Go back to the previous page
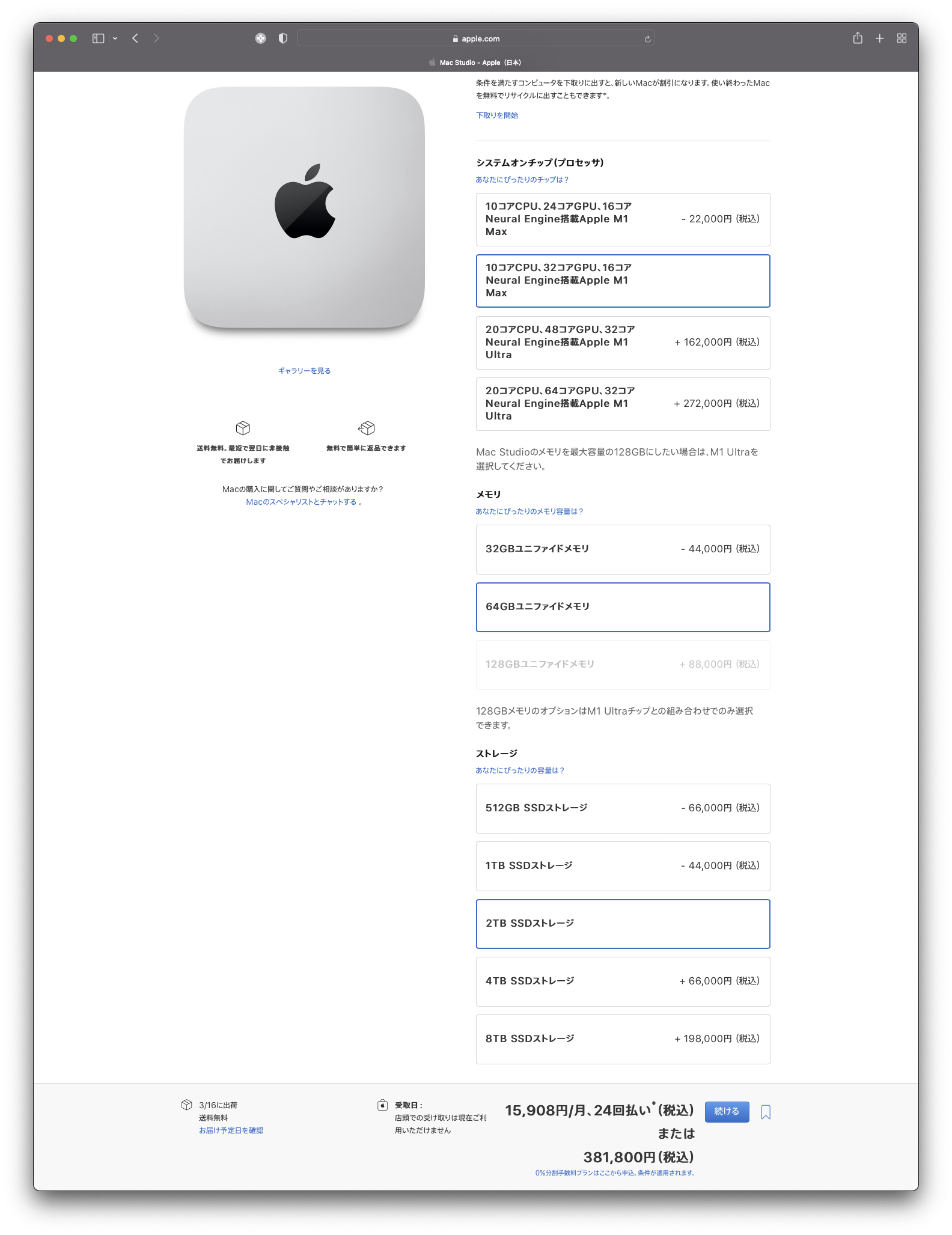Viewport: 952px width, 1235px height. (x=135, y=38)
